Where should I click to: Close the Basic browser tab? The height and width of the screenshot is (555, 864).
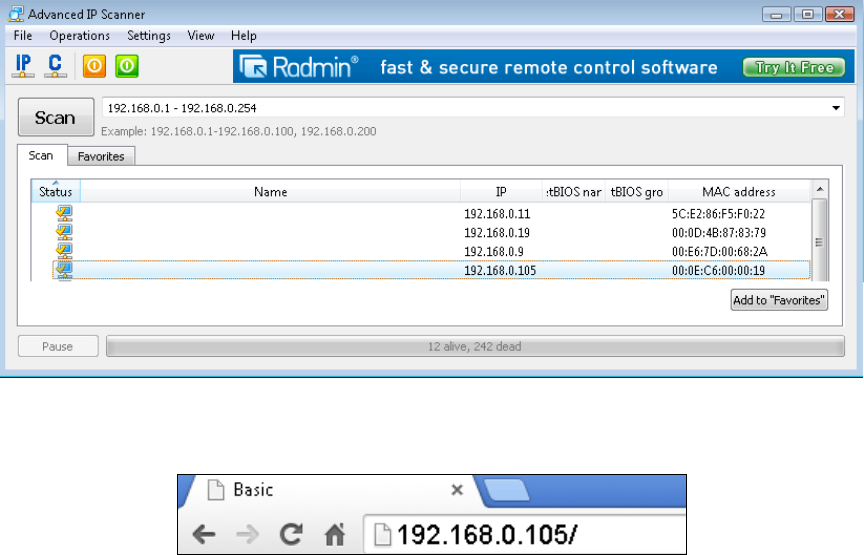coord(457,489)
